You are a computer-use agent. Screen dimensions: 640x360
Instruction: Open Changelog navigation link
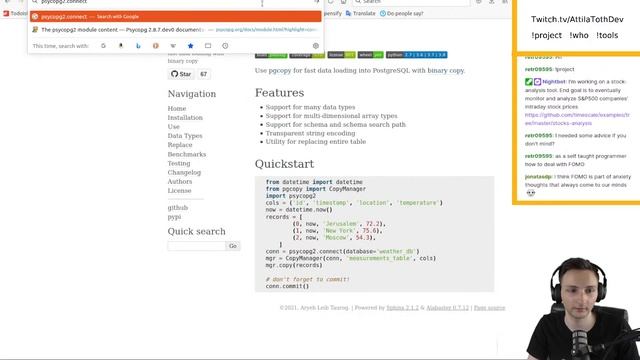point(184,173)
